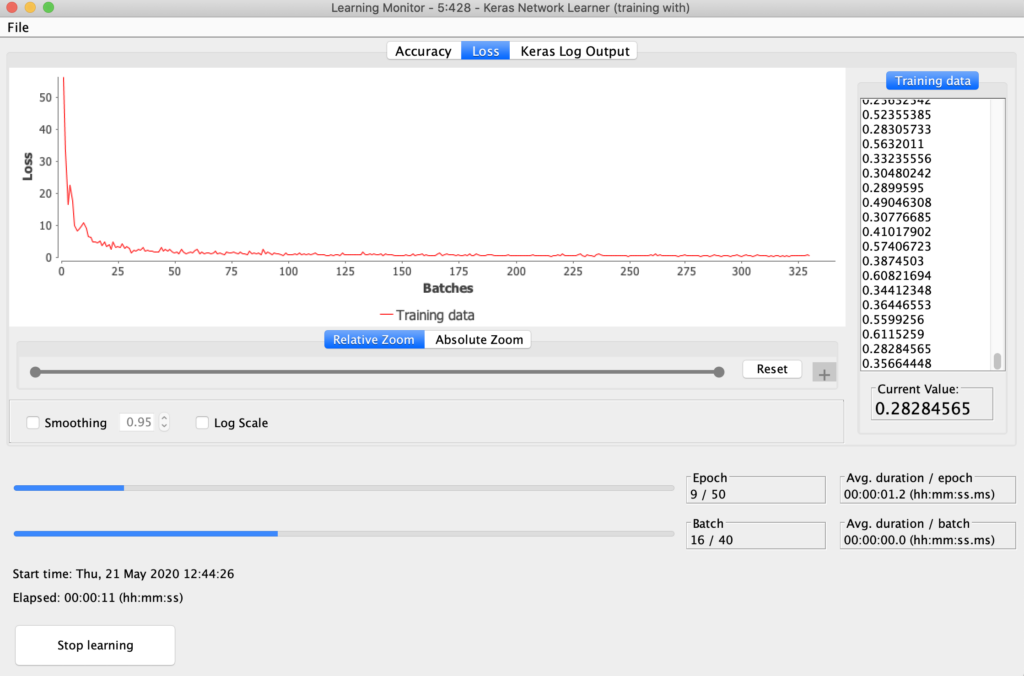Click the Training data header button

pos(932,81)
